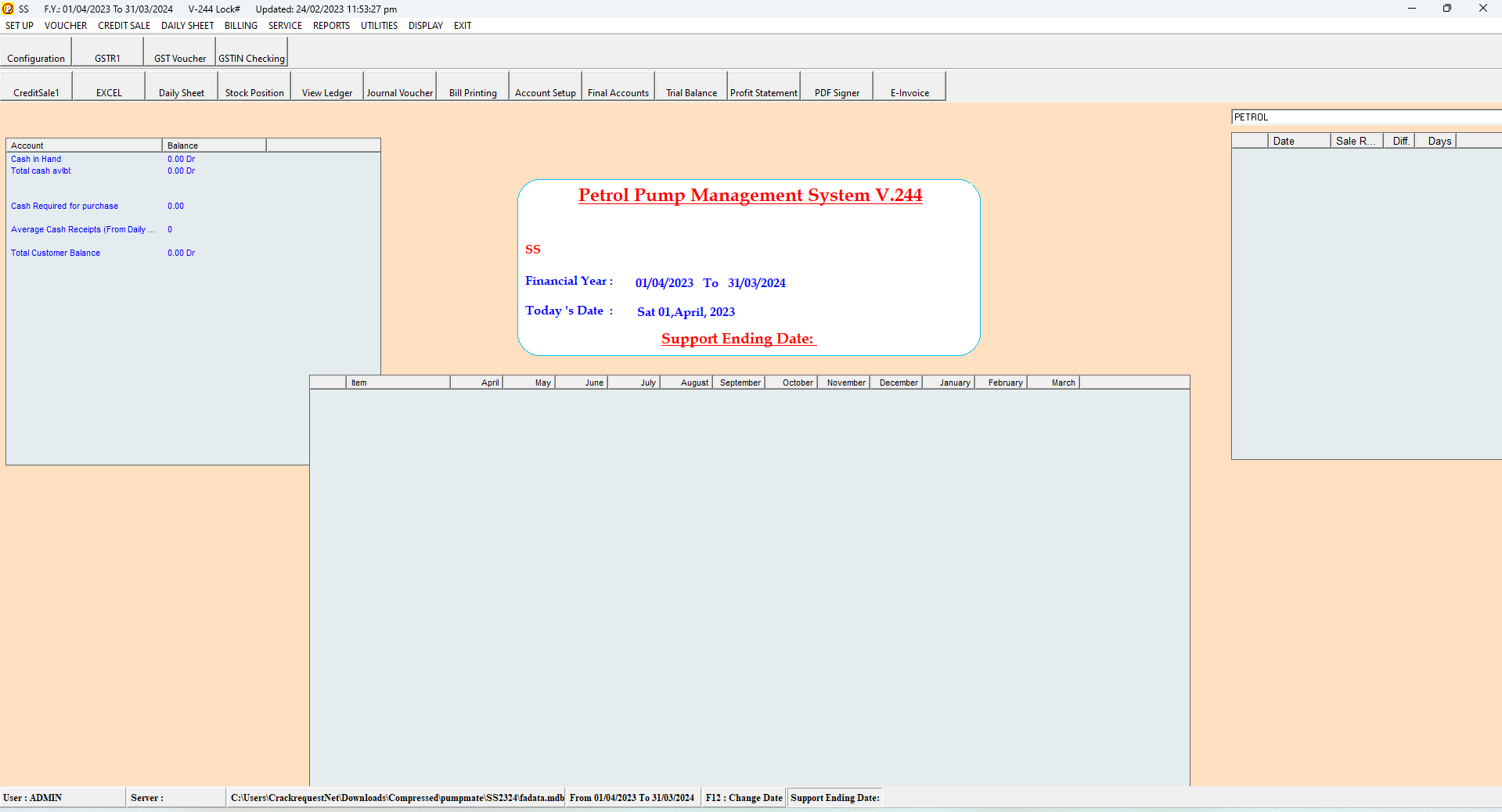Open the REPORTS menu
This screenshot has height=812, width=1502.
331,26
